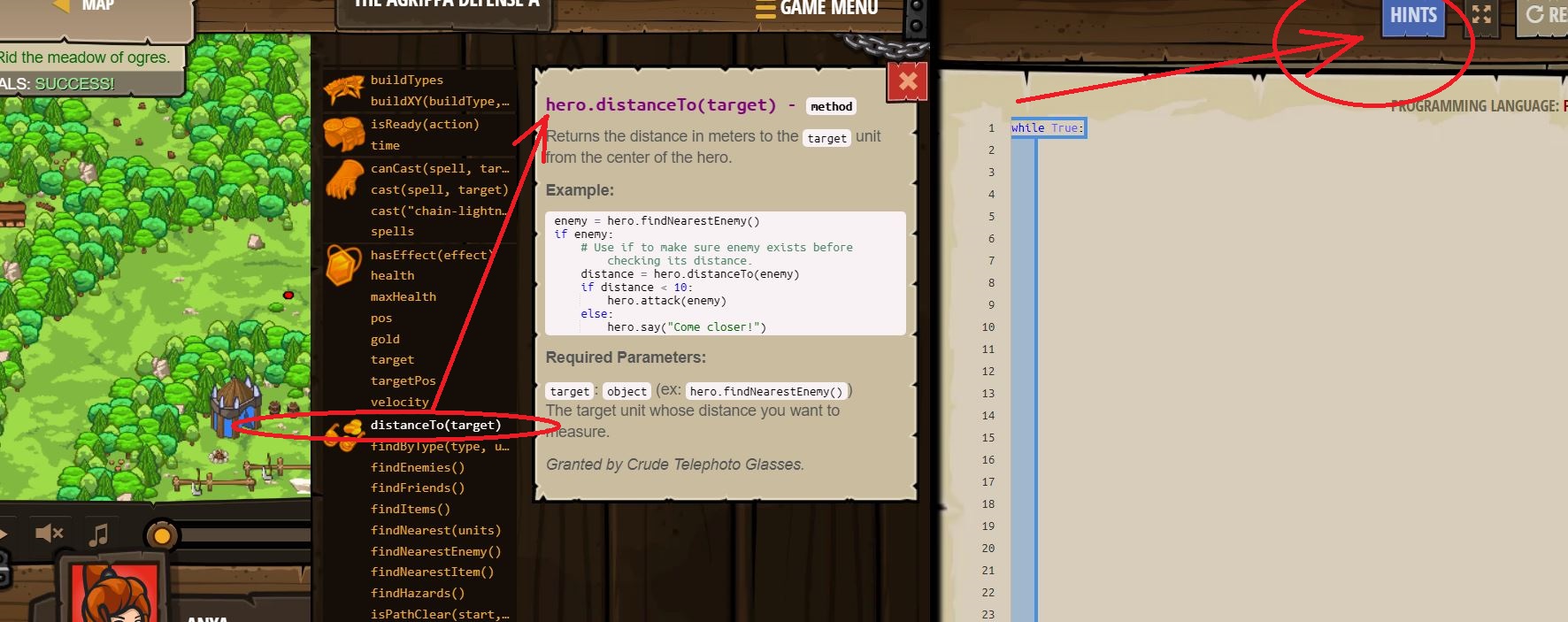Image resolution: width=1568 pixels, height=622 pixels.
Task: Select cast(spell, target) method entry
Action: tap(440, 189)
